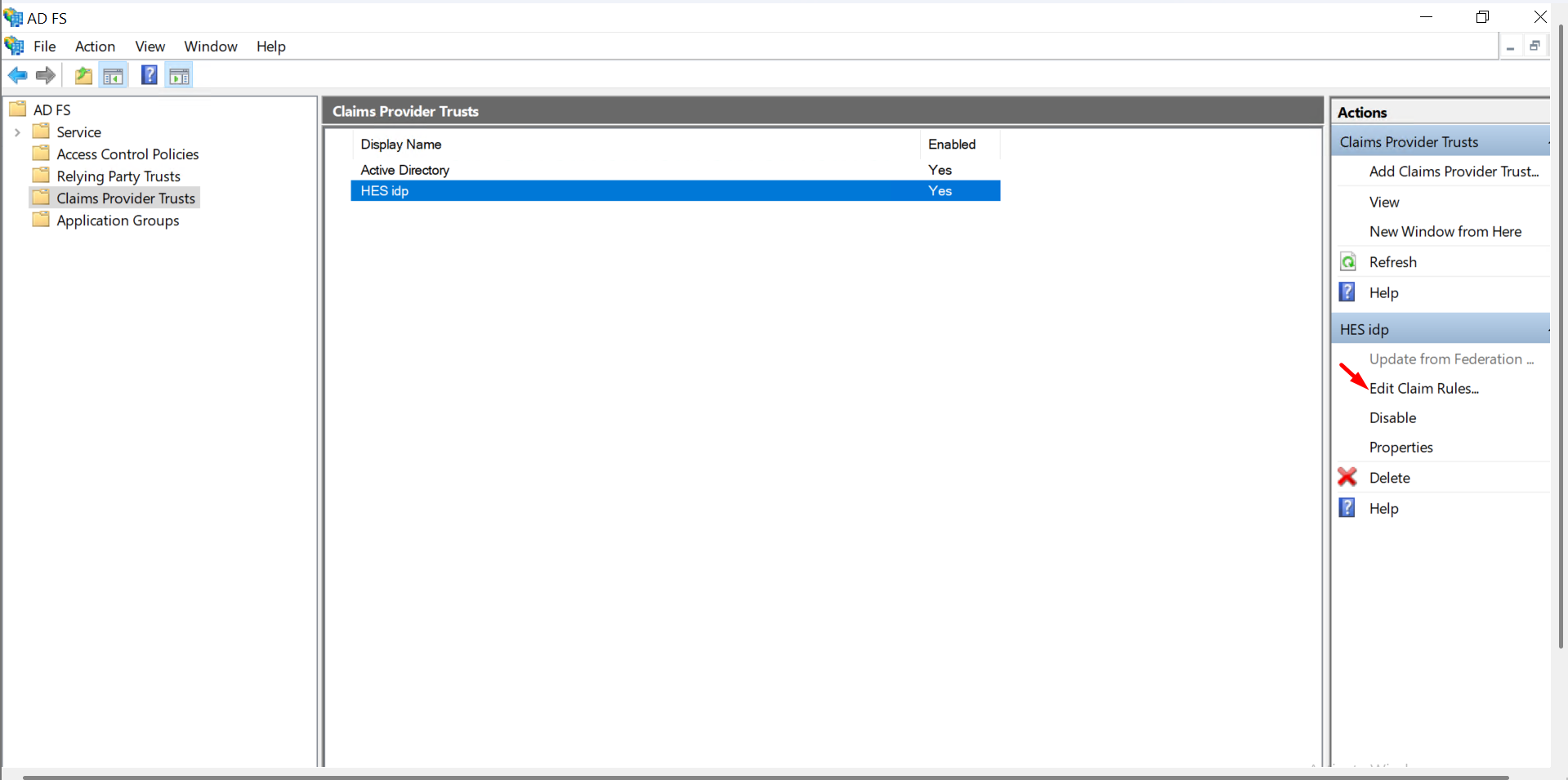Click the Forward arrow toolbar icon
Image resolution: width=1568 pixels, height=780 pixels.
pyautogui.click(x=46, y=76)
